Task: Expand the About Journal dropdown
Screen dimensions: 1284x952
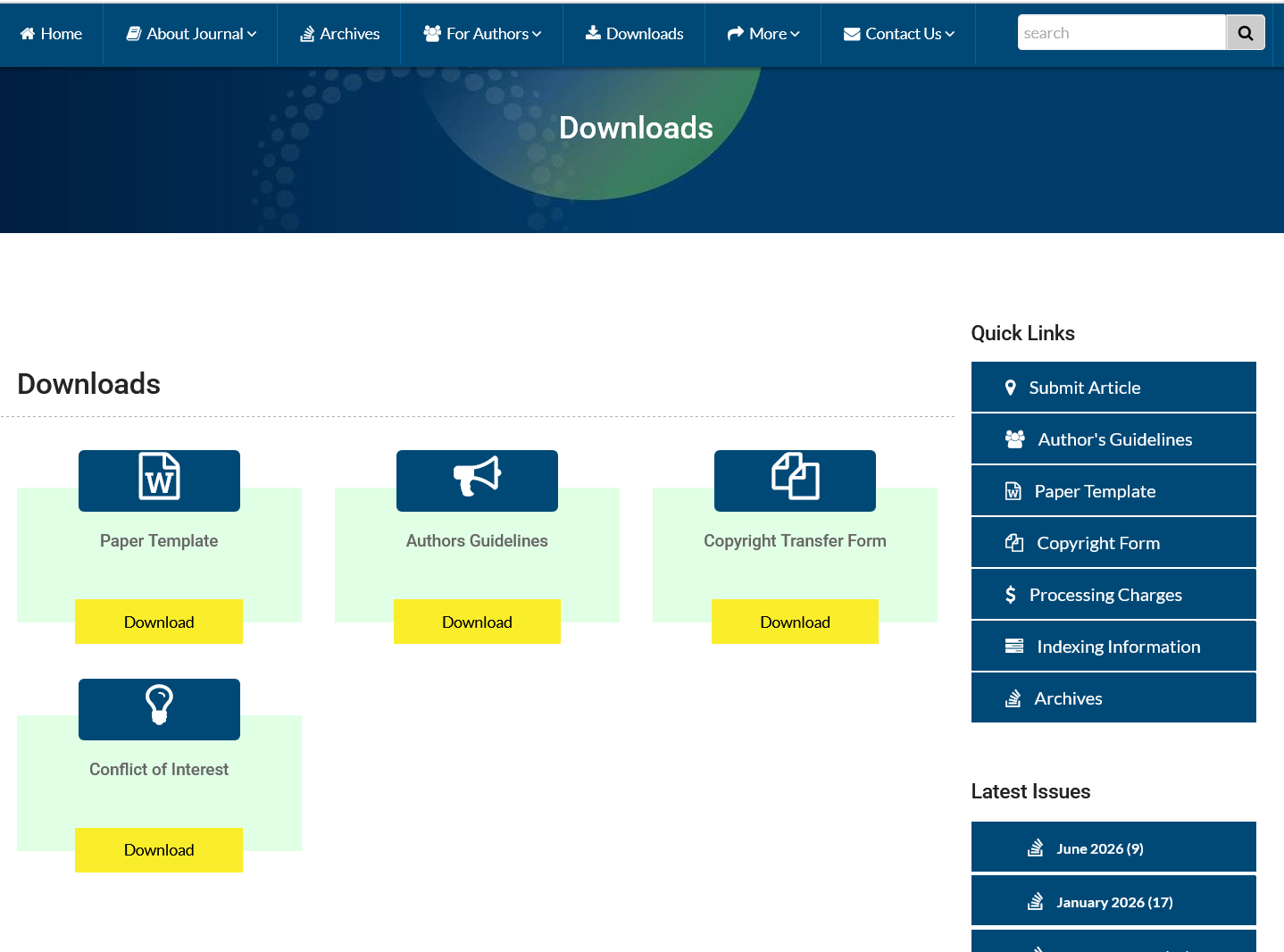Action: pyautogui.click(x=191, y=34)
